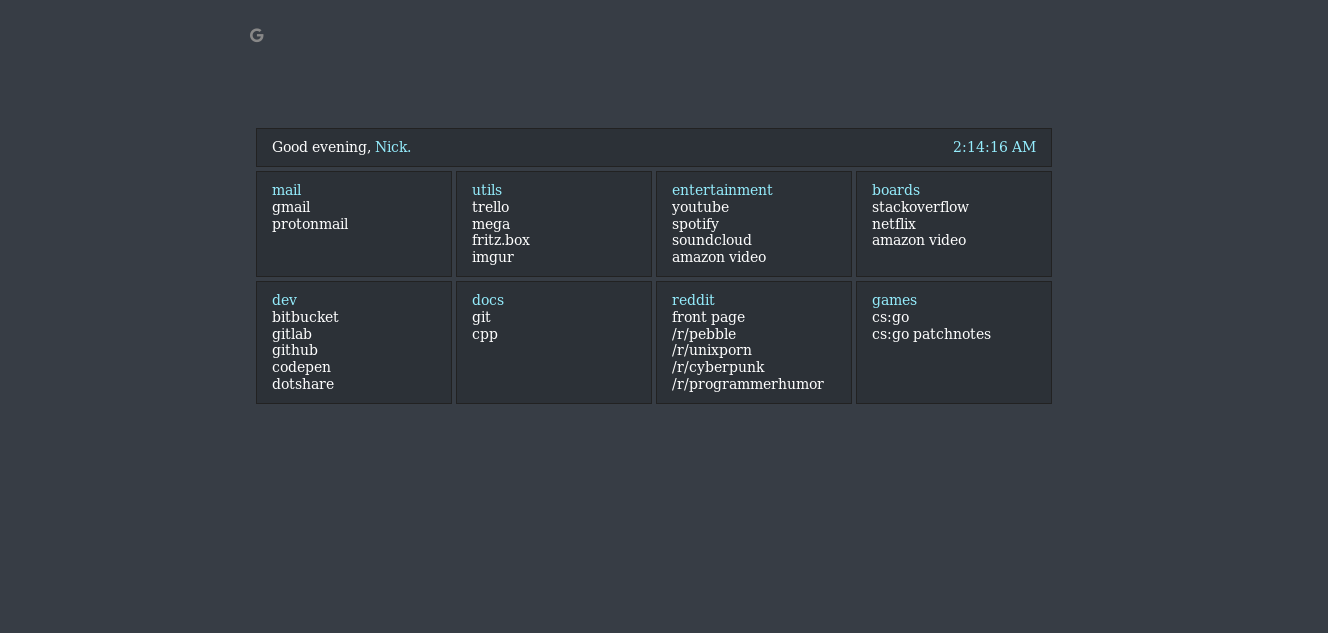Open the codepen link
1328x633 pixels.
click(x=301, y=367)
